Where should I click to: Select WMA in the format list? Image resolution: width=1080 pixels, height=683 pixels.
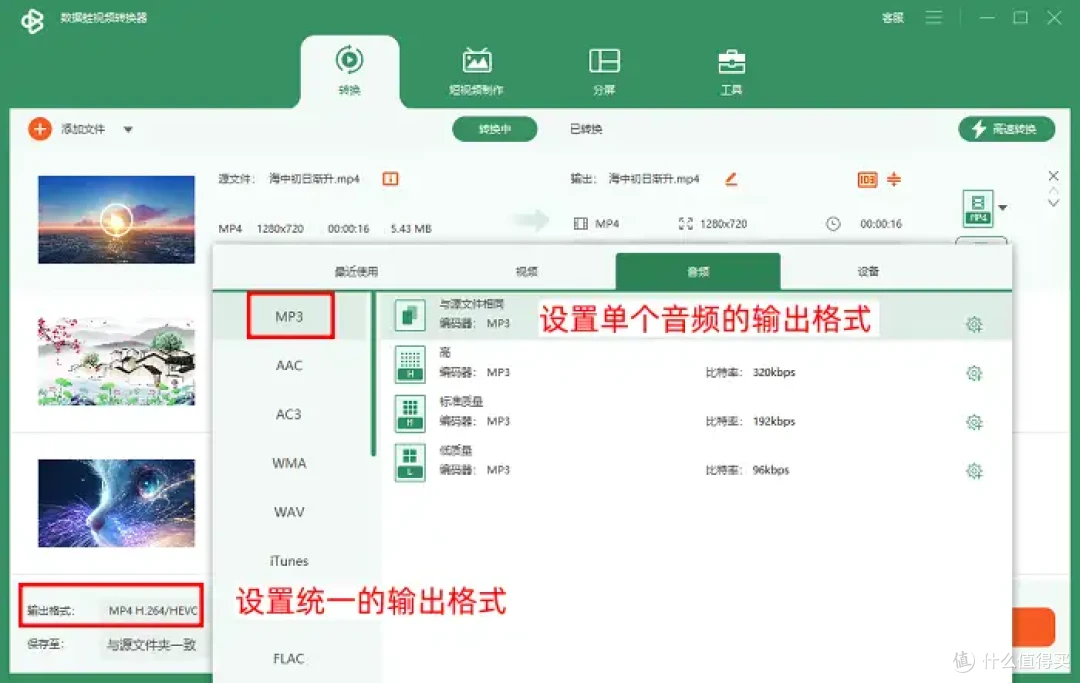point(289,463)
